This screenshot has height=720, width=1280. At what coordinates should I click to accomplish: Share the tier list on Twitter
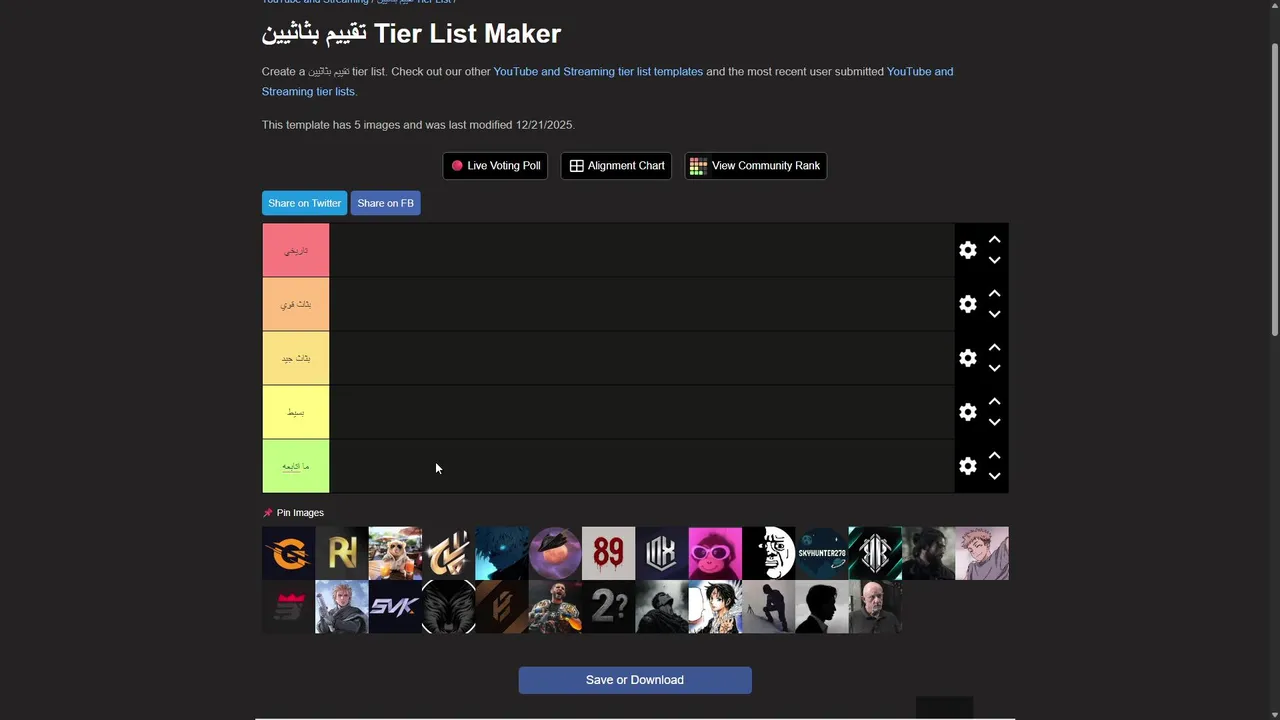click(x=304, y=203)
